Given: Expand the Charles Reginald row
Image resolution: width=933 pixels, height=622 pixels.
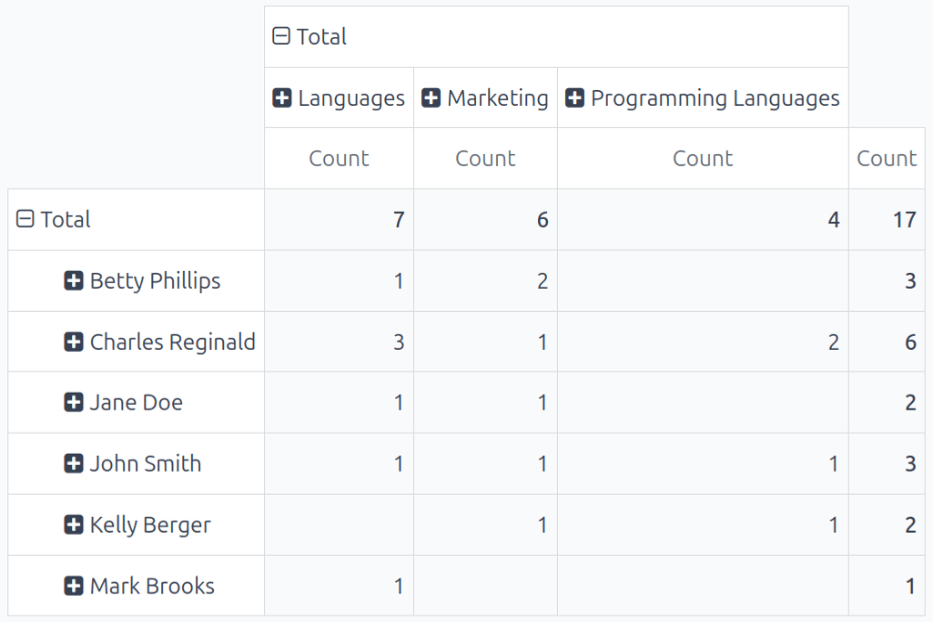Looking at the screenshot, I should 74,342.
